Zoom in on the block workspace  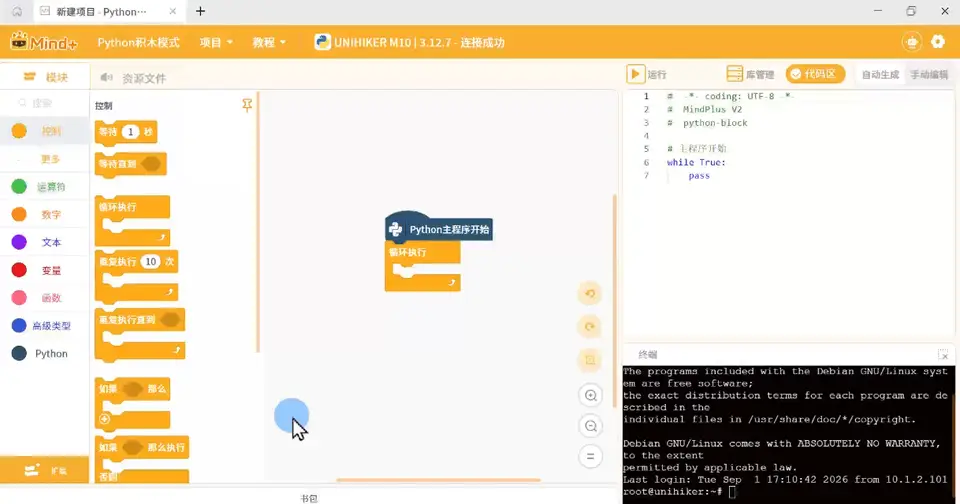[x=590, y=396]
